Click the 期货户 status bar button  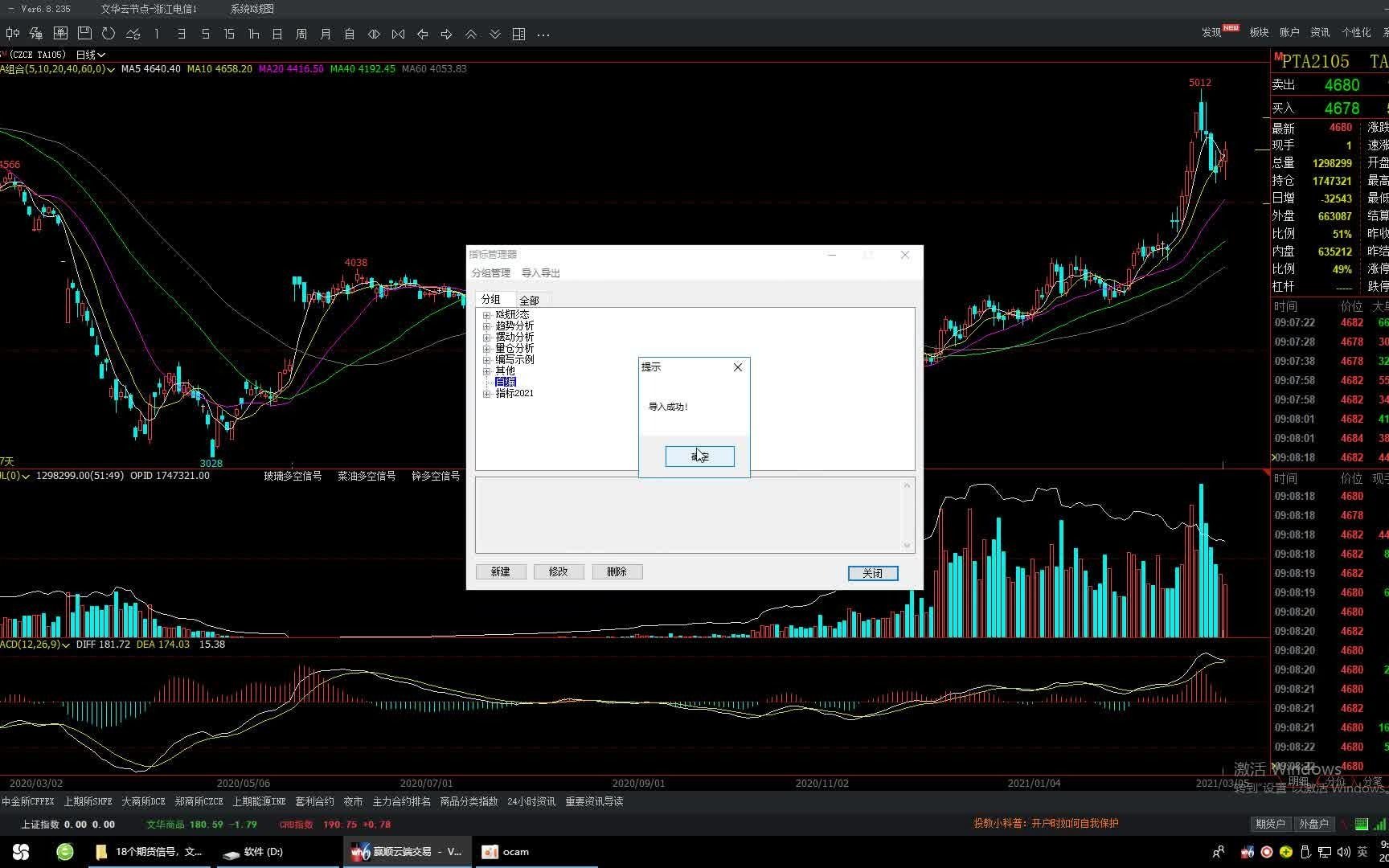tap(1270, 824)
